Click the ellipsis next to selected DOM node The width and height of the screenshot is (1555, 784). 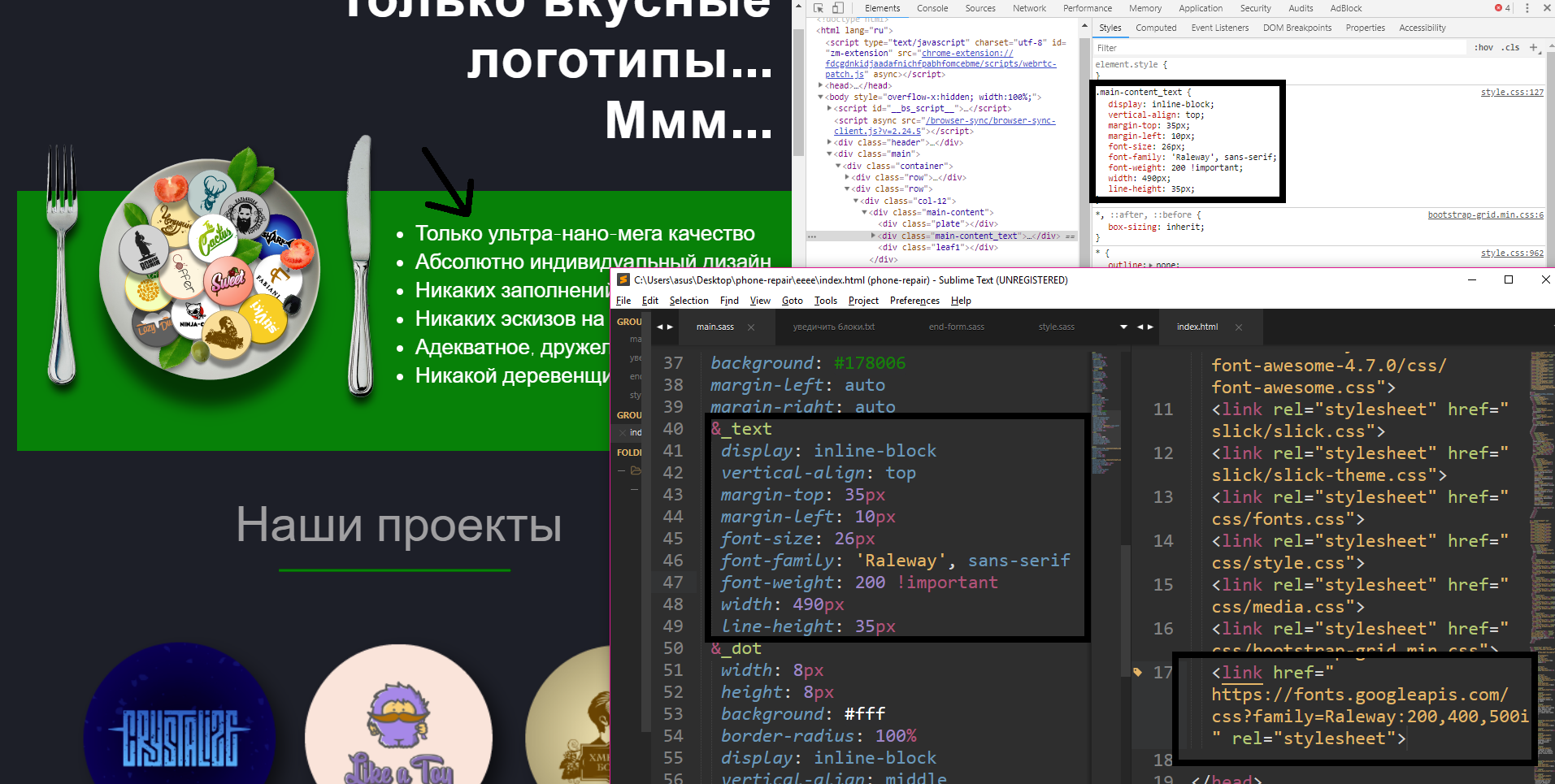pyautogui.click(x=811, y=236)
